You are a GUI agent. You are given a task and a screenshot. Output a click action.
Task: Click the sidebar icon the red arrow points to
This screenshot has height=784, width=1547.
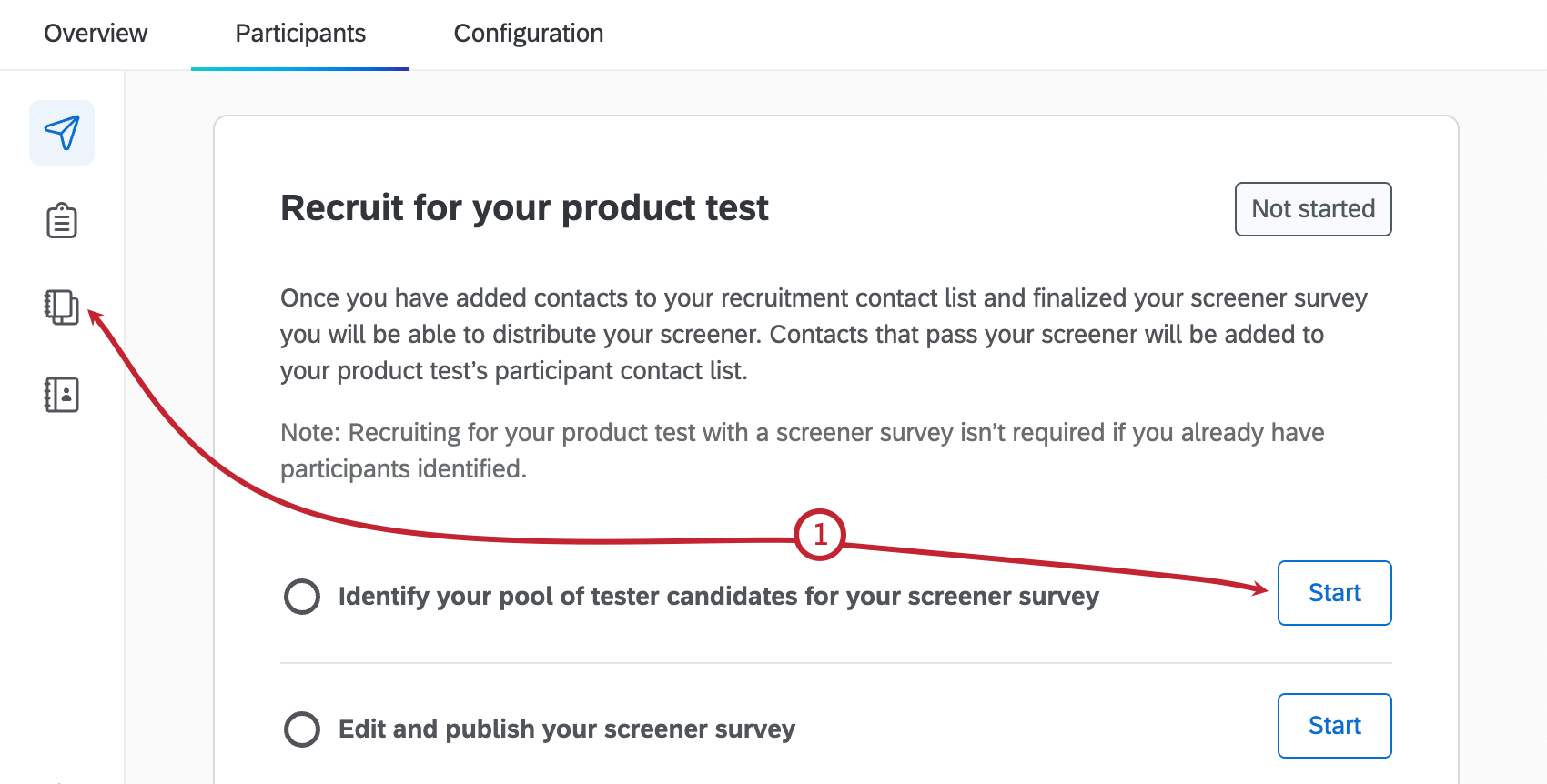pyautogui.click(x=61, y=307)
